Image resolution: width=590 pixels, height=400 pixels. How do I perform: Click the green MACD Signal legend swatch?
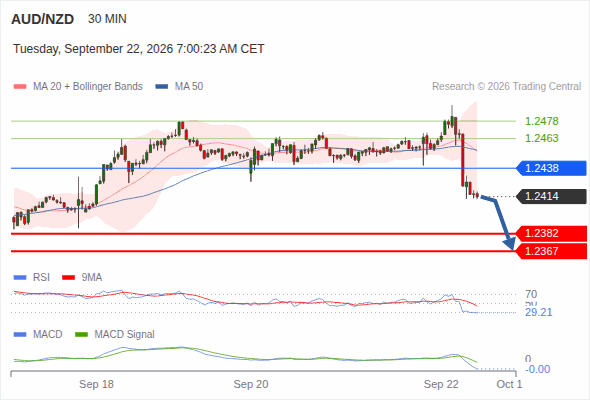point(81,335)
